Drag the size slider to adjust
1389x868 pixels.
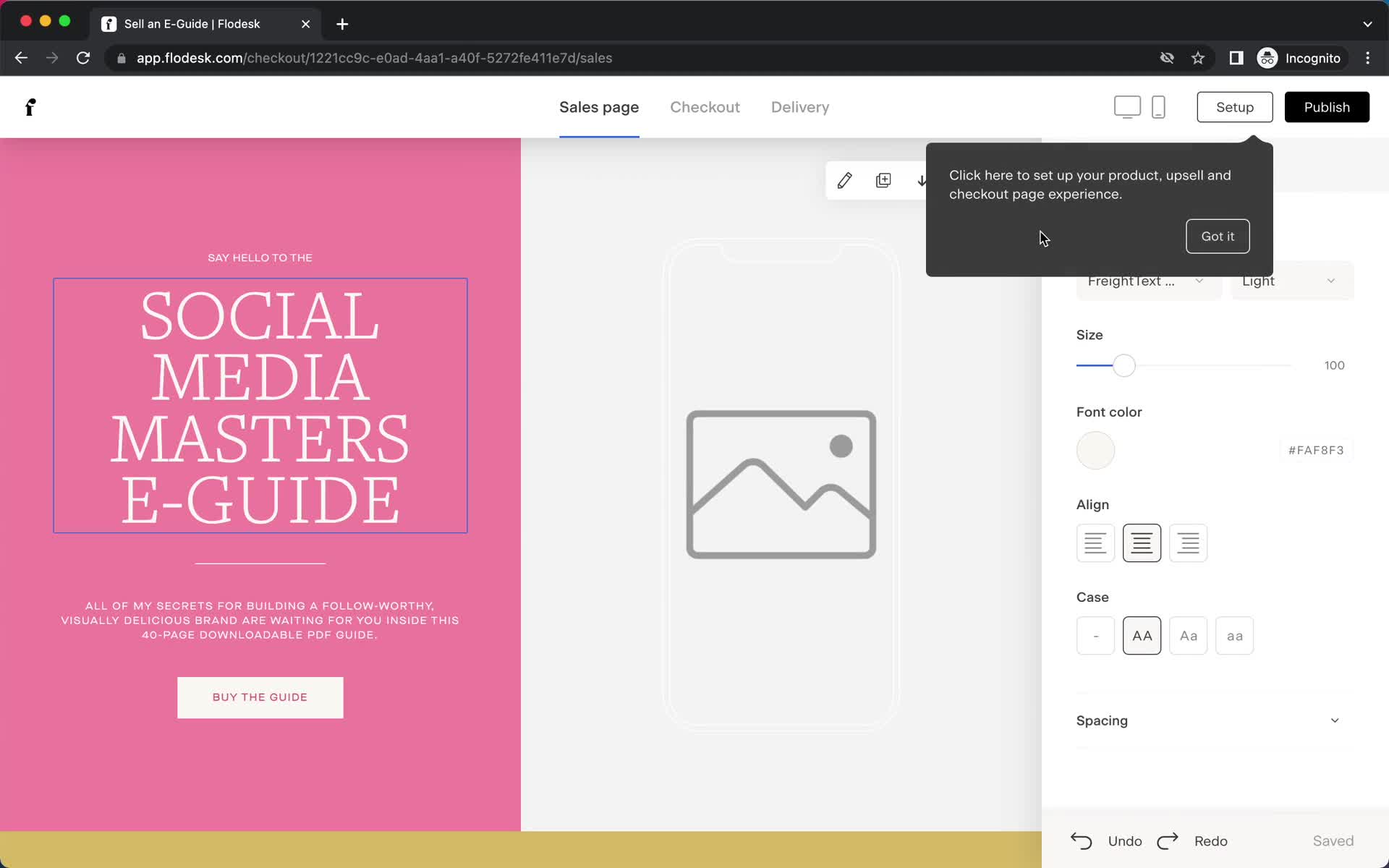tap(1123, 365)
